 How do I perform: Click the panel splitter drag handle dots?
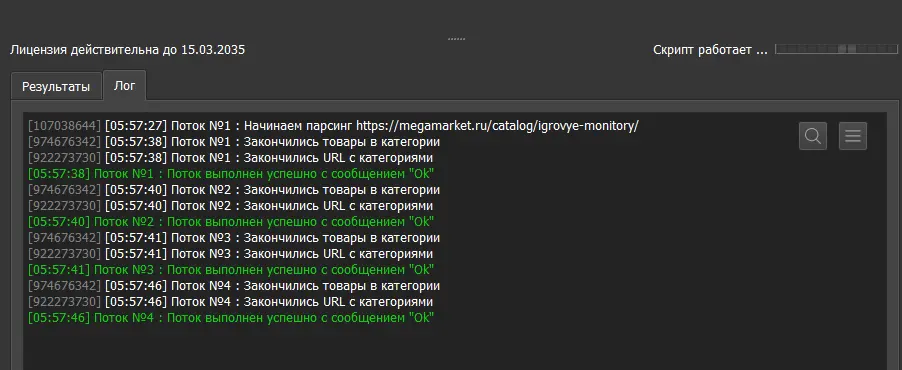click(456, 39)
